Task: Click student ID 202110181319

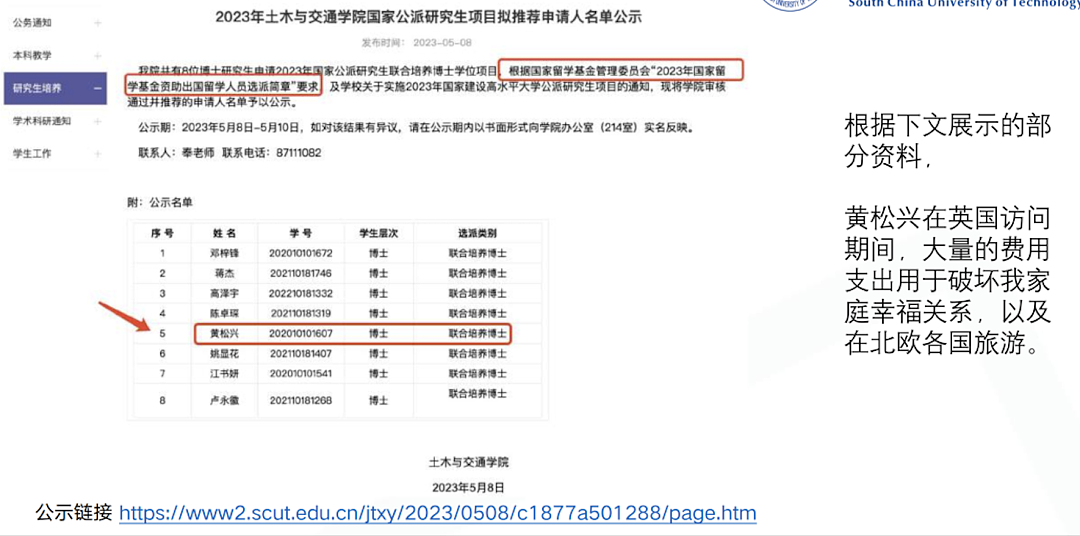Action: tap(300, 313)
